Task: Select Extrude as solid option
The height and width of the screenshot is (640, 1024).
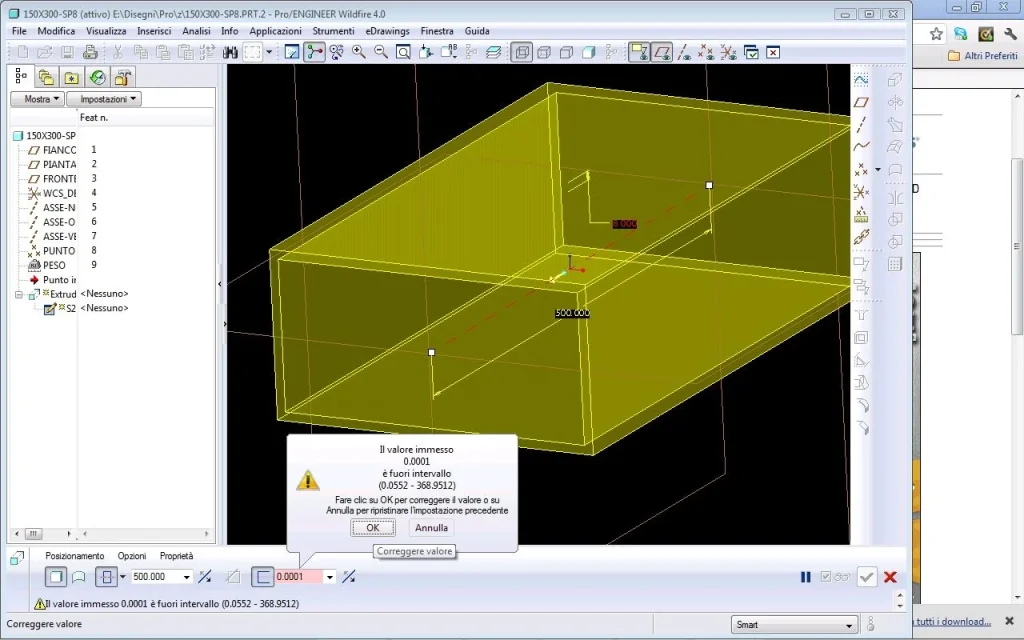Action: pos(56,577)
